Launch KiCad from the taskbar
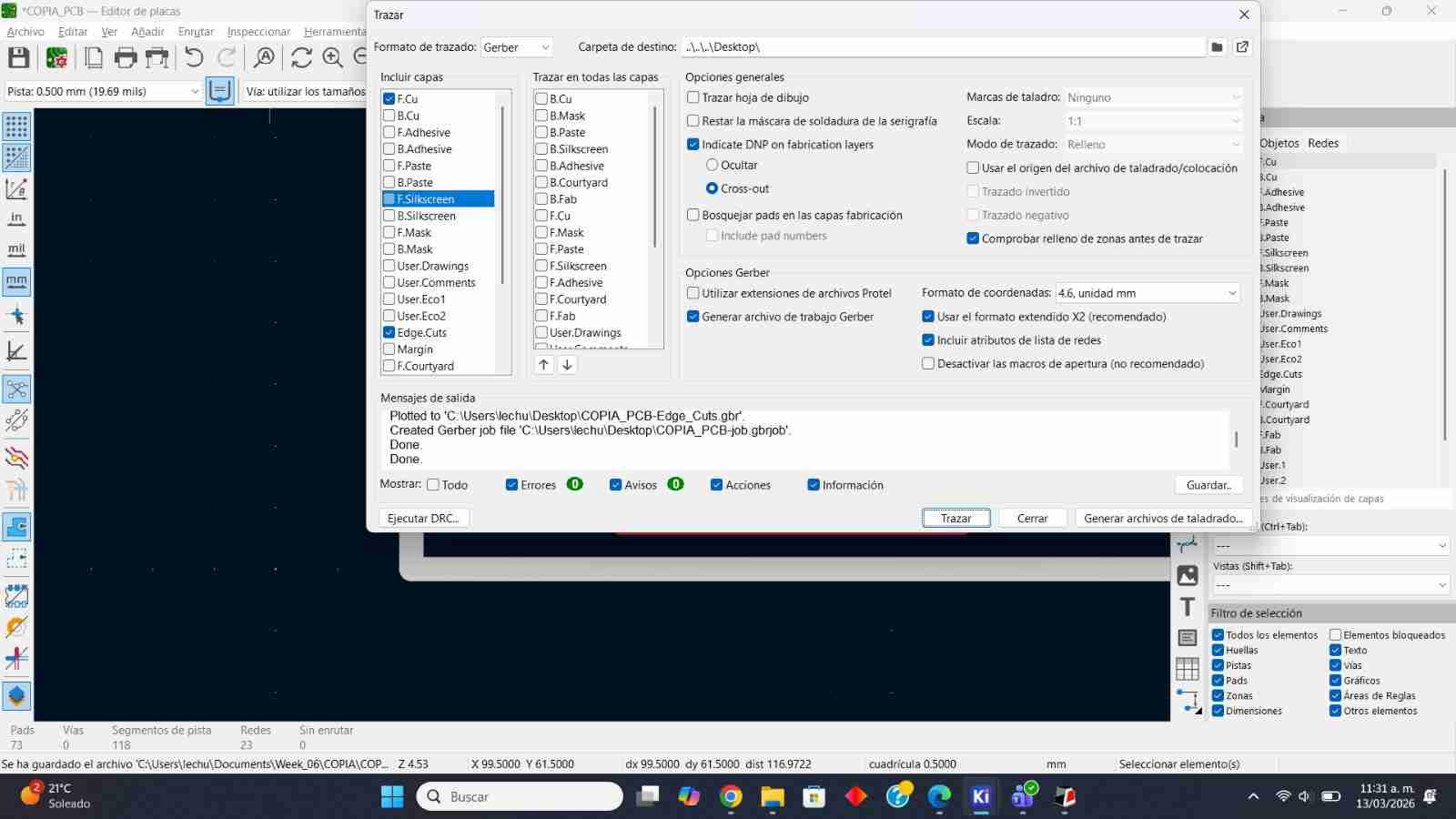The width and height of the screenshot is (1456, 819). point(980,796)
